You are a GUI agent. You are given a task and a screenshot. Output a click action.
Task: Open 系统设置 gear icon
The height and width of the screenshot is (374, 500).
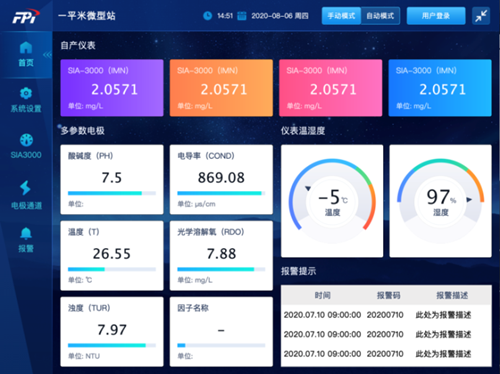[26, 93]
